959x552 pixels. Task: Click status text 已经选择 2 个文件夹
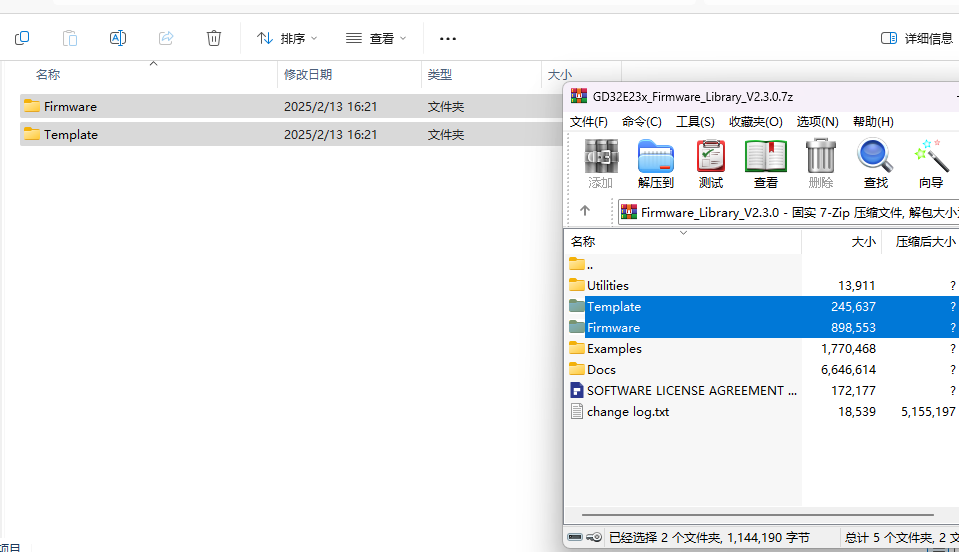(665, 537)
